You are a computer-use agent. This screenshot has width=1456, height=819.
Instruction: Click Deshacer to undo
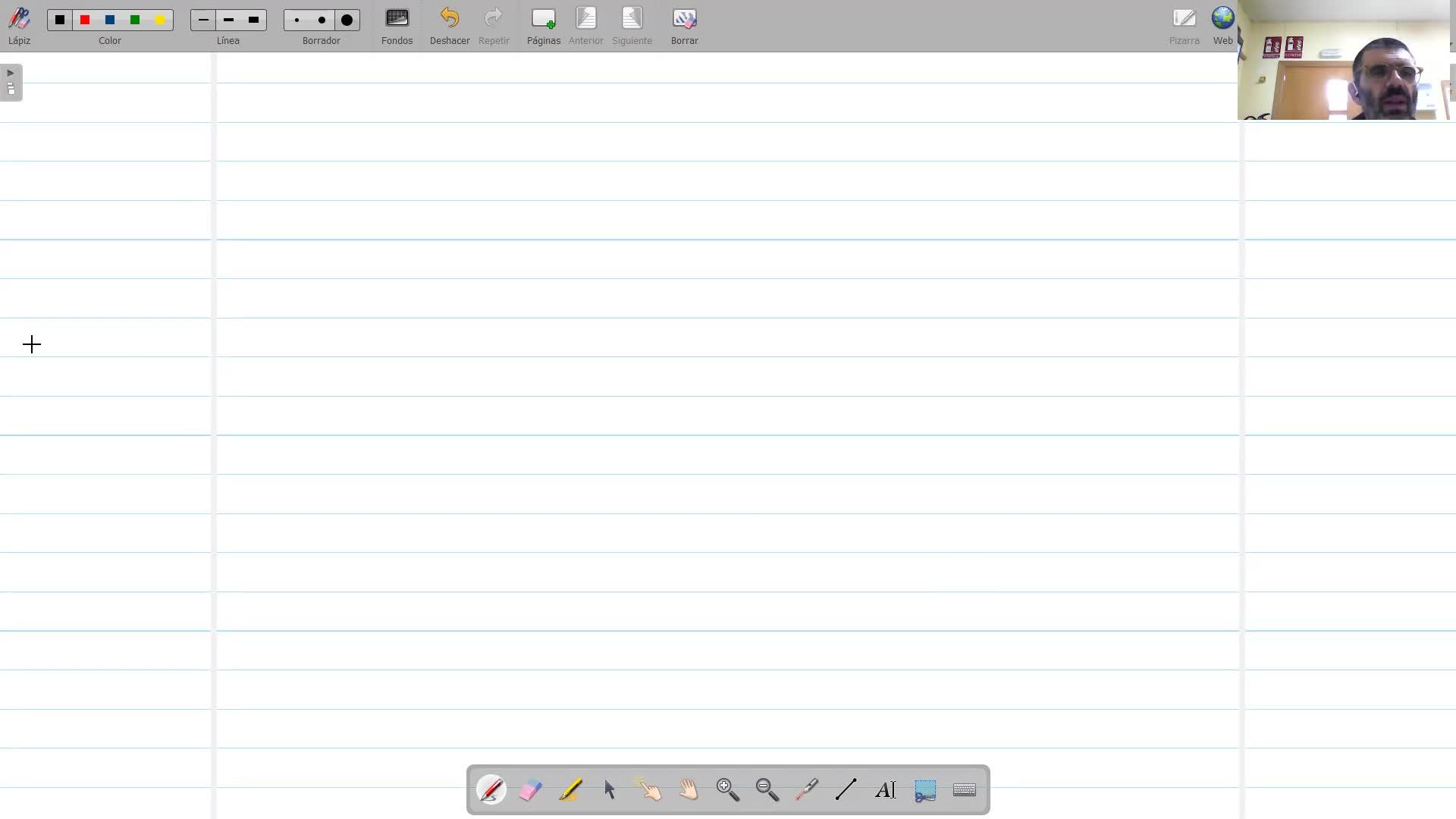pyautogui.click(x=449, y=25)
